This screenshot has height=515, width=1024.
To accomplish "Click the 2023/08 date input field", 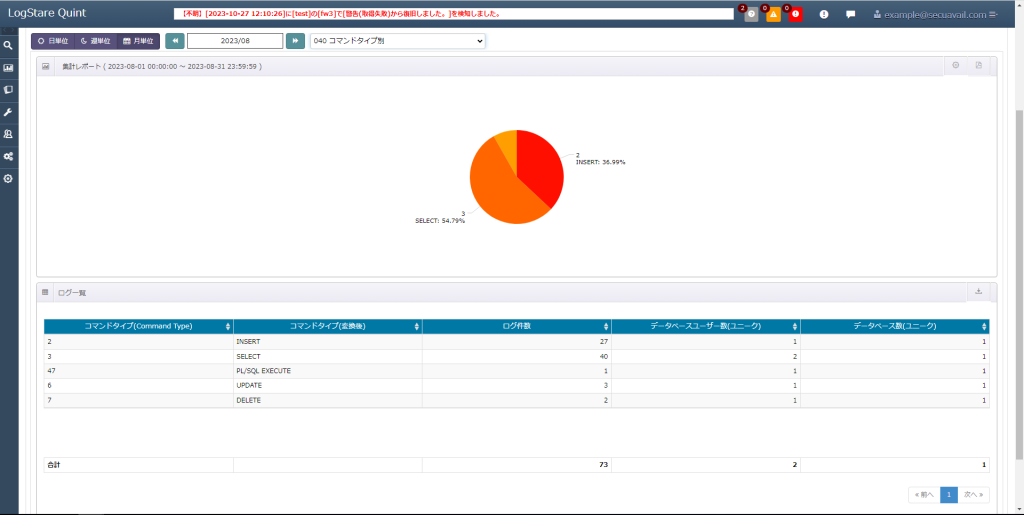I will 235,41.
